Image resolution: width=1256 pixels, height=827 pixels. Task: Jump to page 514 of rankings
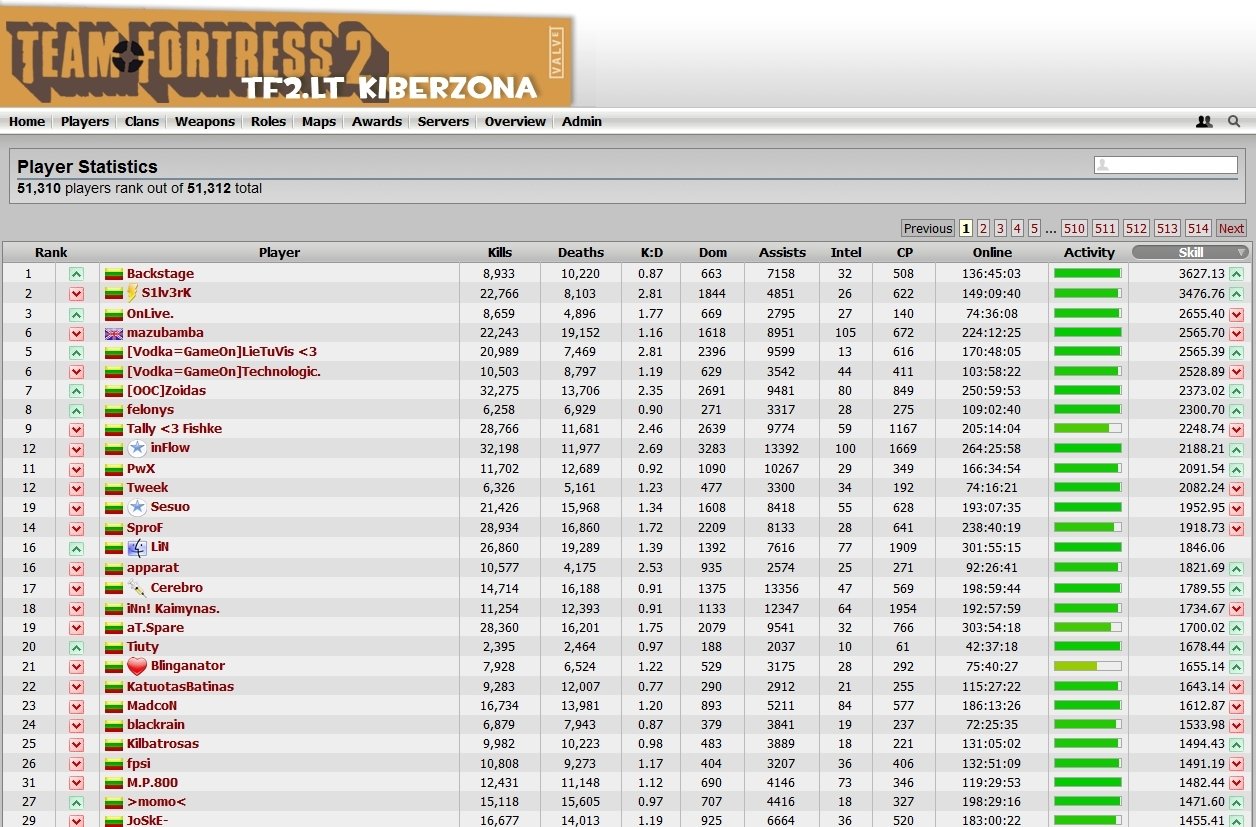[x=1198, y=228]
